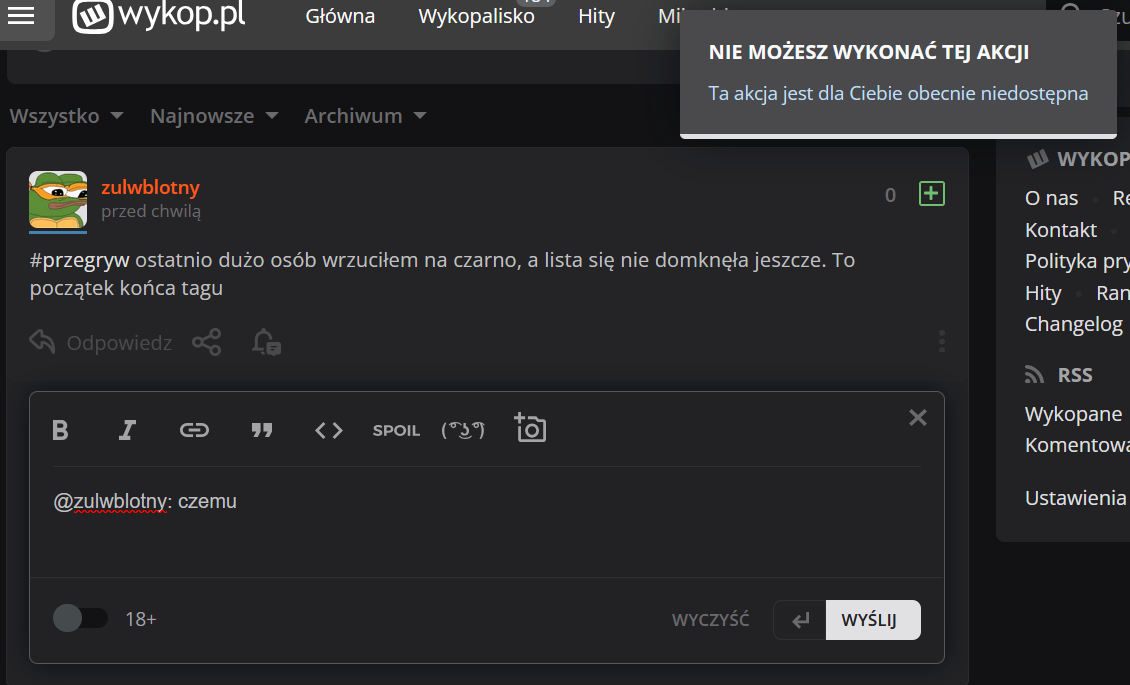1130x685 pixels.
Task: Click Wyczyść to clear the reply
Action: pyautogui.click(x=710, y=620)
